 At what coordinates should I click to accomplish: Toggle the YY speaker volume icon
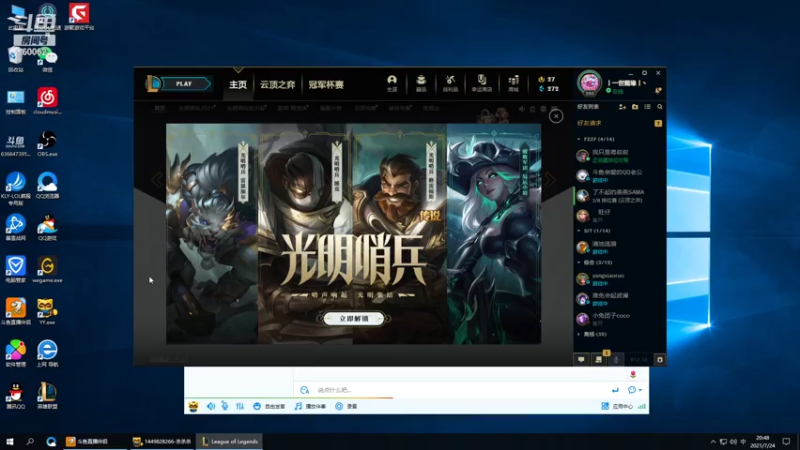pos(211,407)
